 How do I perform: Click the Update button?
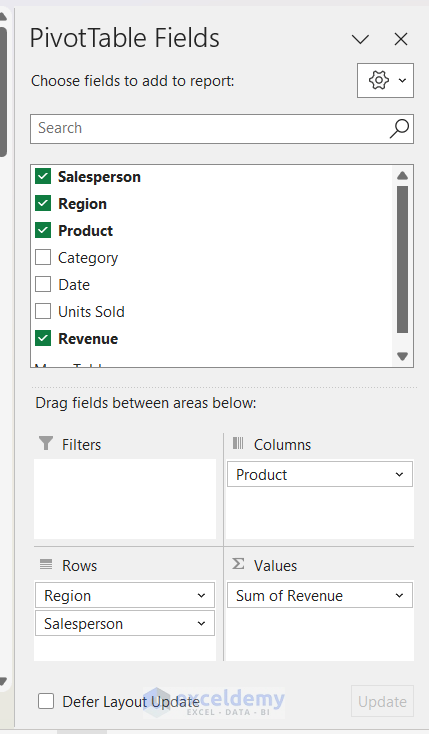(x=382, y=701)
